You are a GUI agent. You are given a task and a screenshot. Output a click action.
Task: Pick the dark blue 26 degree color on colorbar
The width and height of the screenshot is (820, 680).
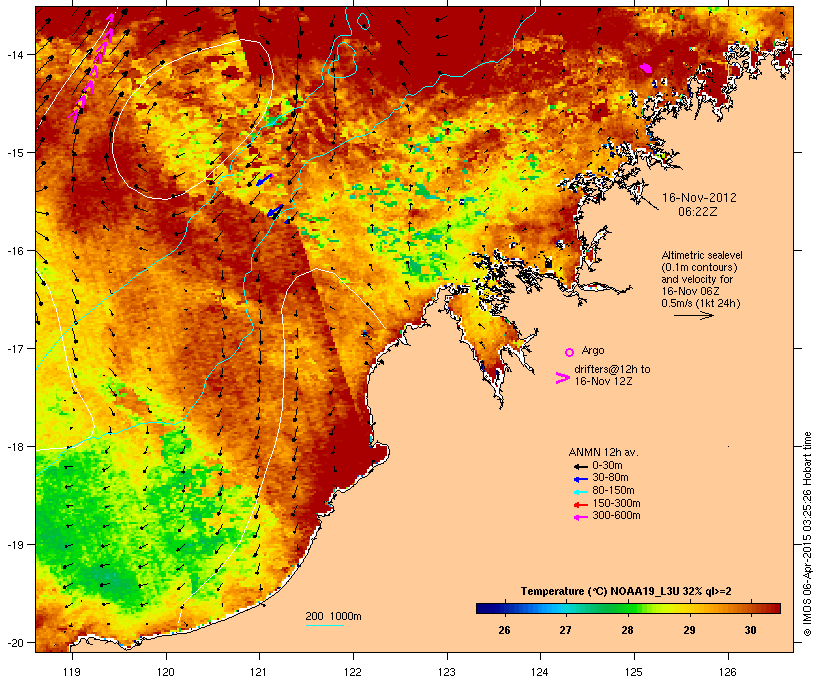[504, 608]
